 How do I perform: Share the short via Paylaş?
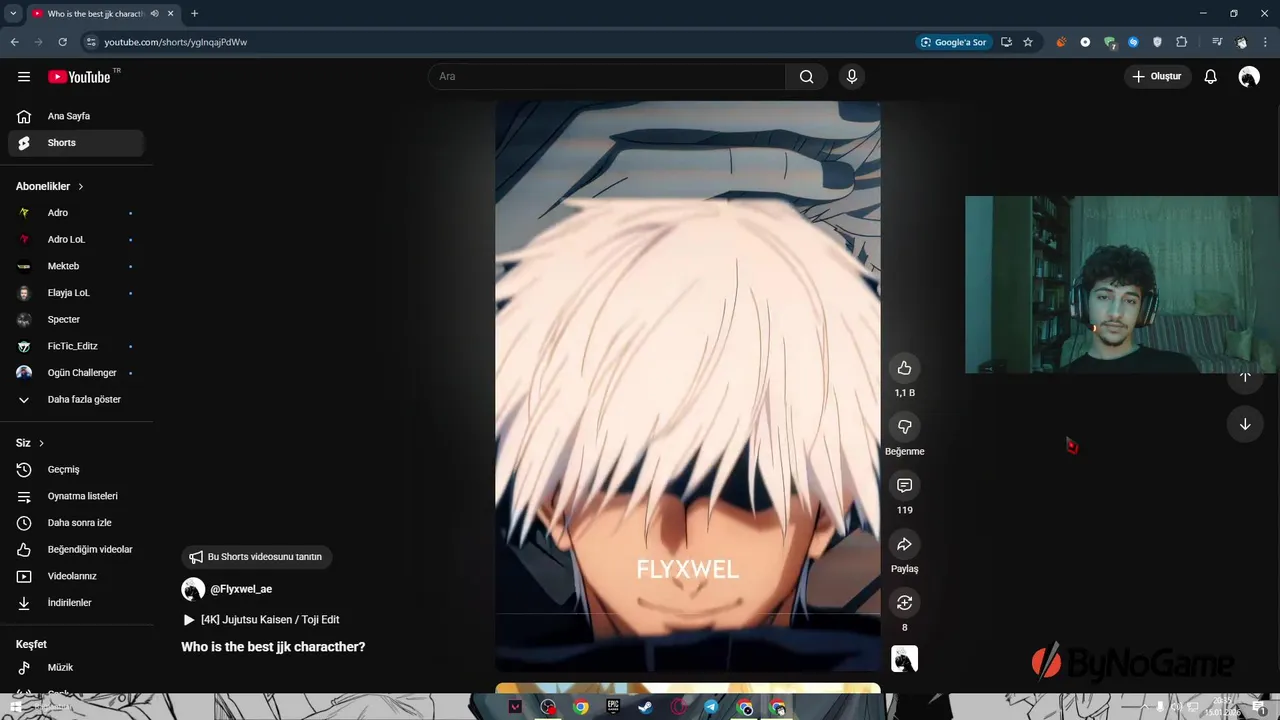pos(904,544)
